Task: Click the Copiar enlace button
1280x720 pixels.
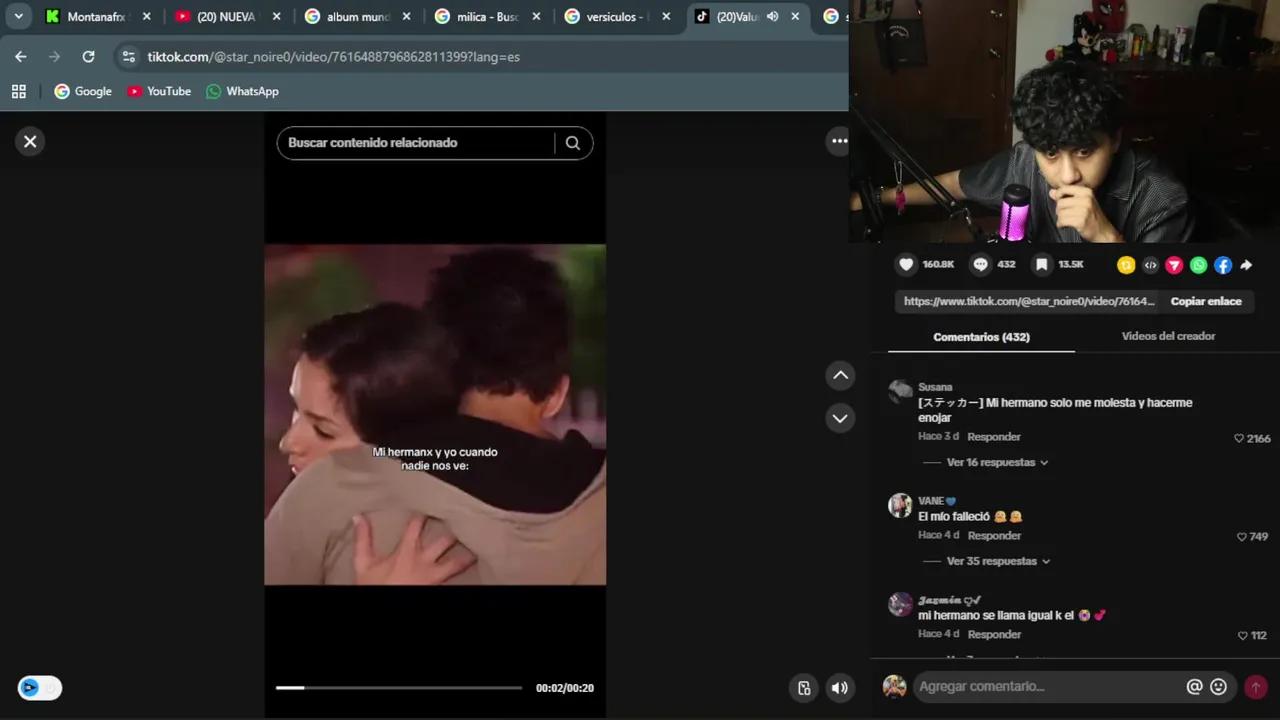Action: coord(1206,301)
